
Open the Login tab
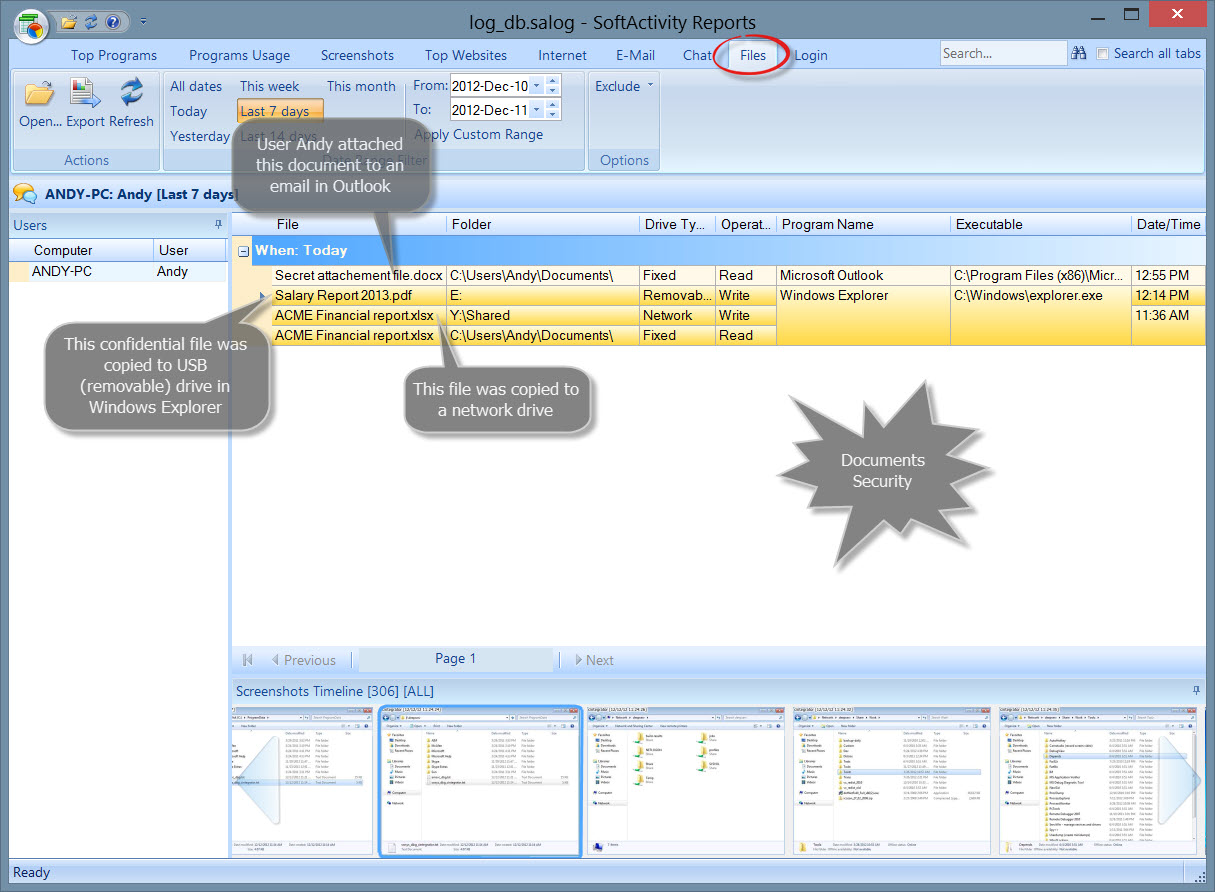tap(811, 55)
